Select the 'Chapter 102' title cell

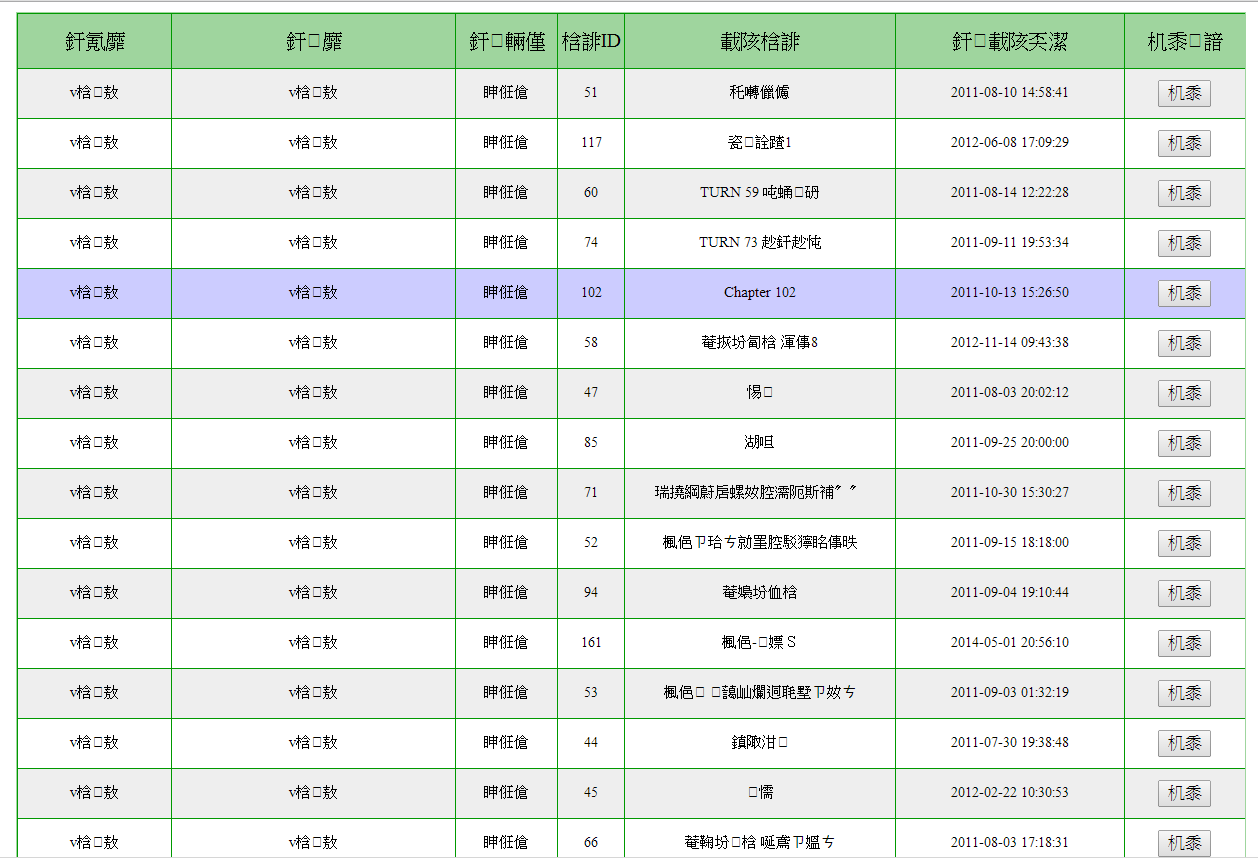click(x=760, y=293)
